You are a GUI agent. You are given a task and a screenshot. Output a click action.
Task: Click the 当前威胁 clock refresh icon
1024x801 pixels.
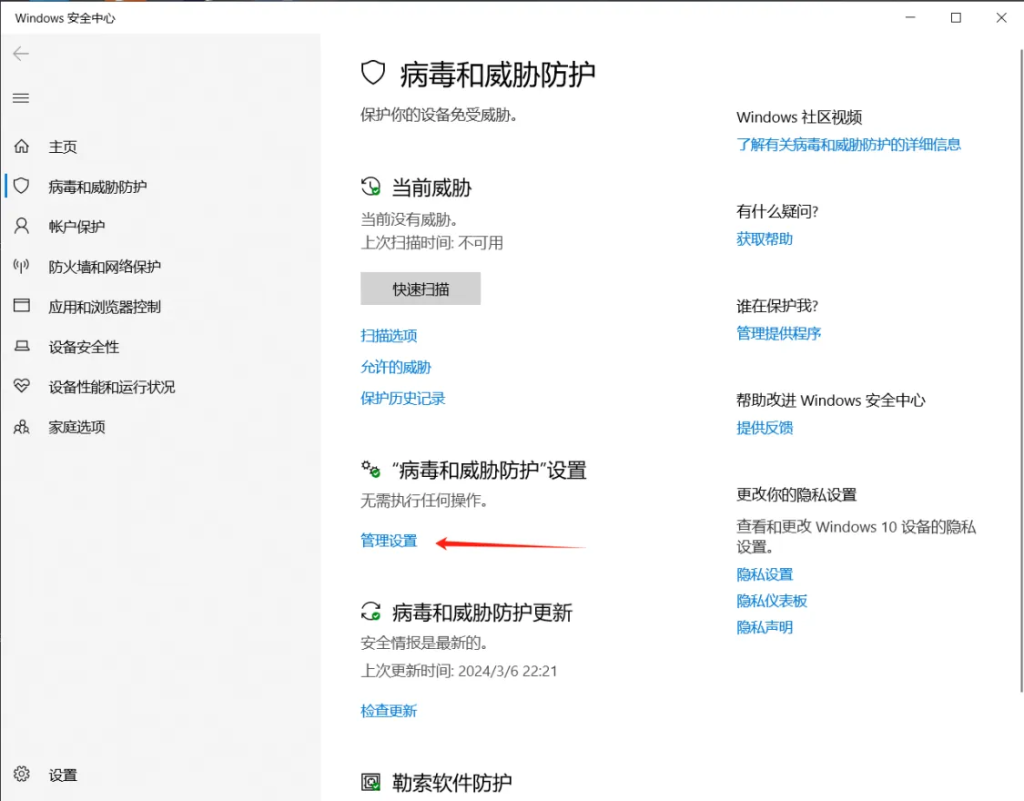[371, 187]
